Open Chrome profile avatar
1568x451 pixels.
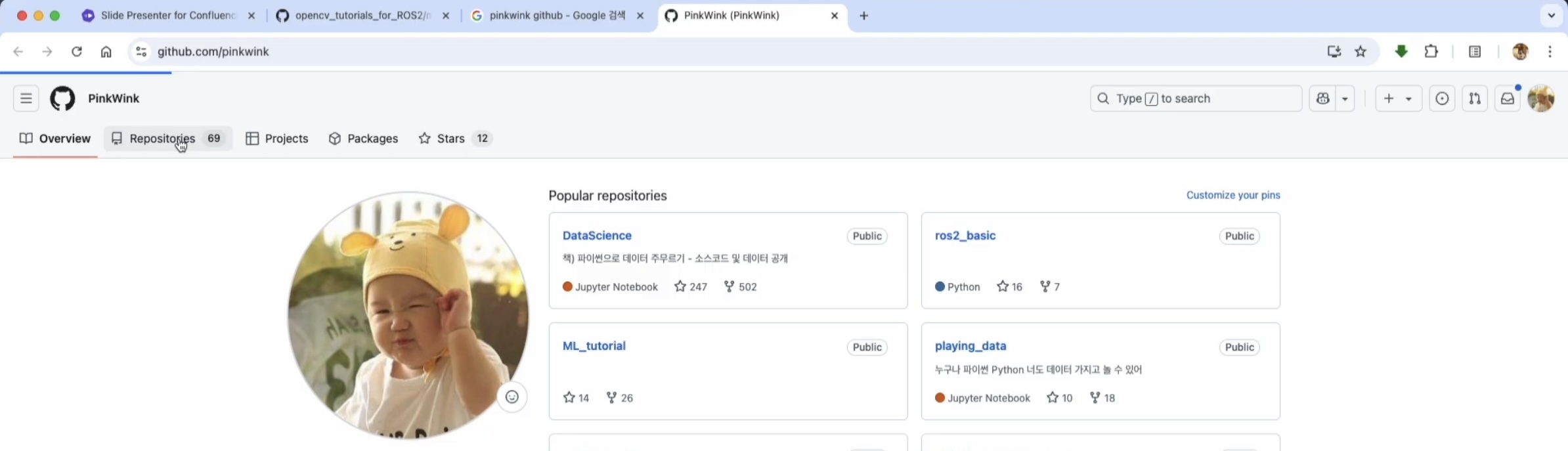[1521, 51]
